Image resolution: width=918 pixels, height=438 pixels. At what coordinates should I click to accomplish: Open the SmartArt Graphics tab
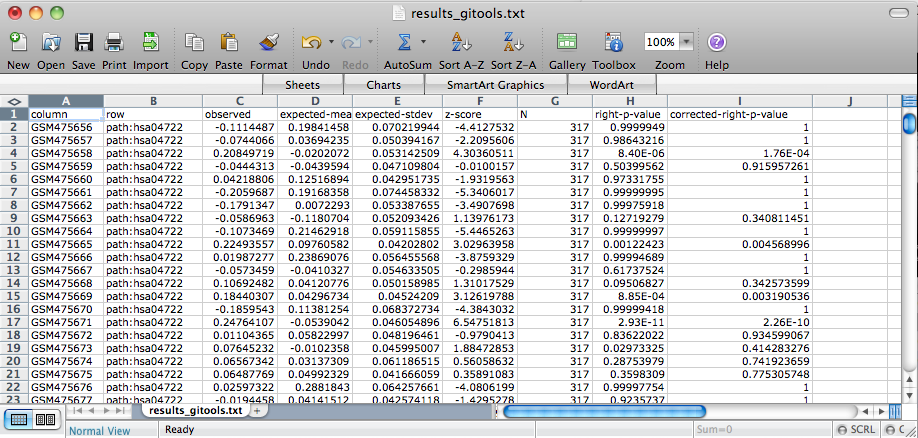pyautogui.click(x=495, y=85)
